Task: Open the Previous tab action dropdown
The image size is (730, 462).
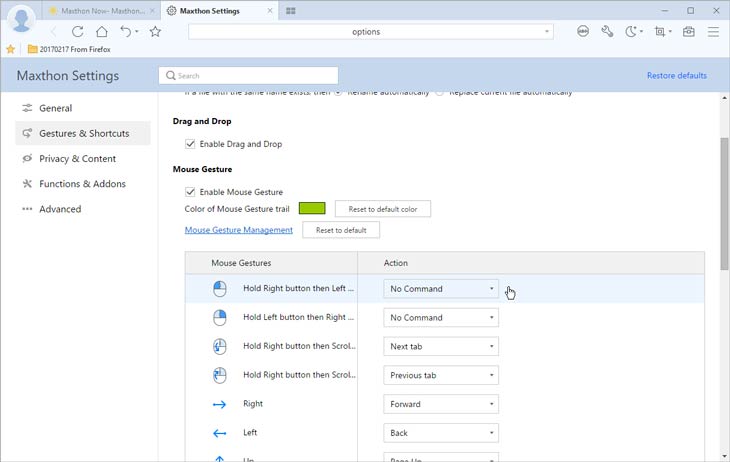Action: pyautogui.click(x=441, y=375)
